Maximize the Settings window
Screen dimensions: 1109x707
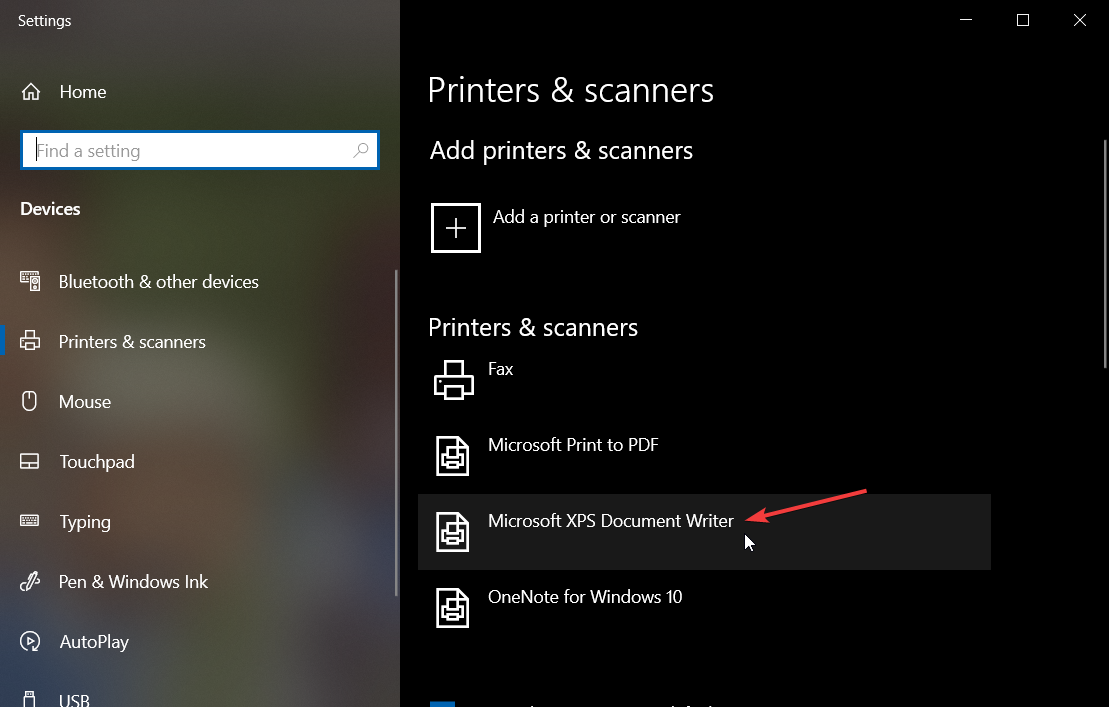point(1023,20)
